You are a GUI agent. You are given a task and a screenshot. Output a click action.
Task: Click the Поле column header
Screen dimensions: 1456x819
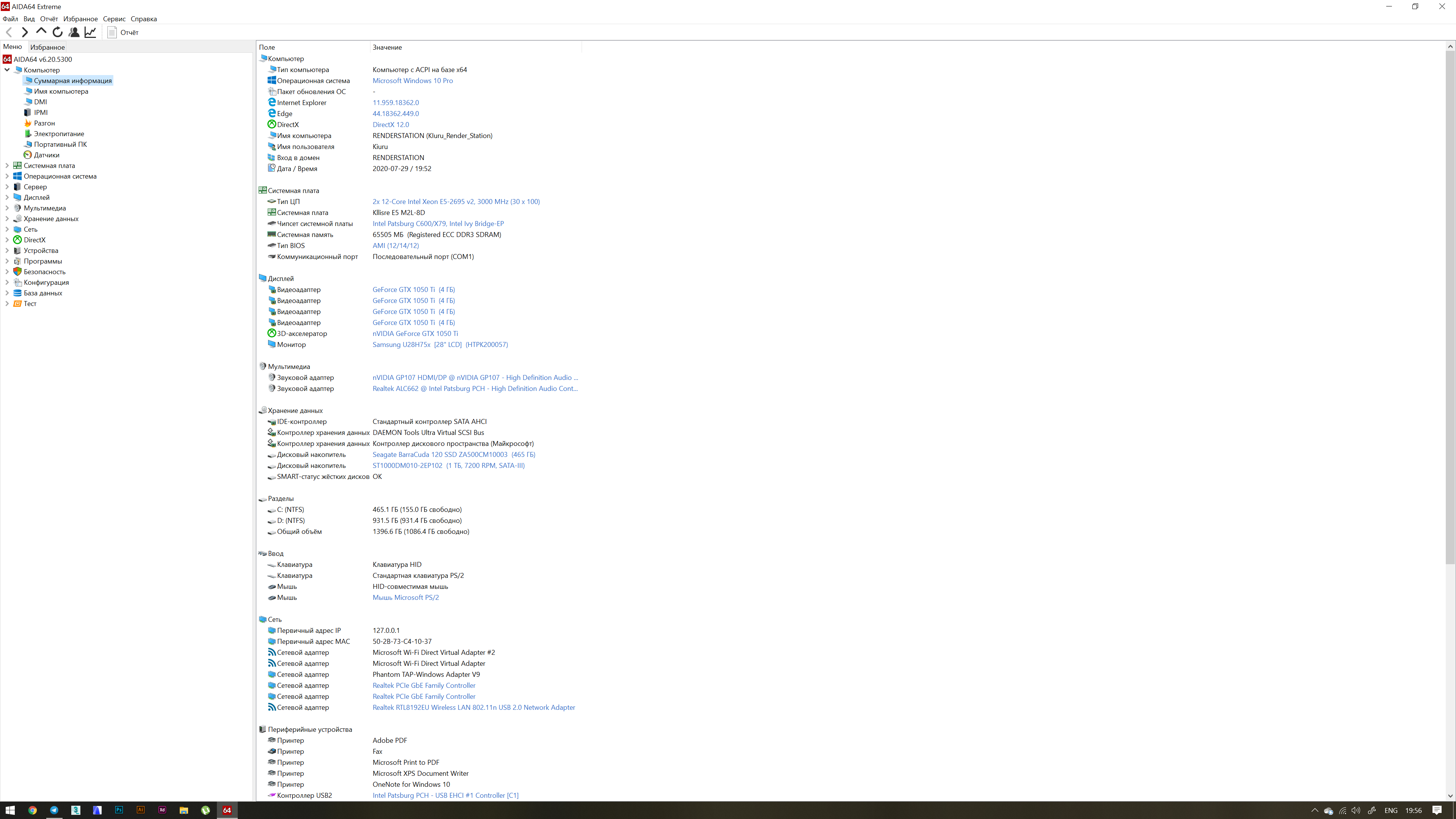[313, 47]
